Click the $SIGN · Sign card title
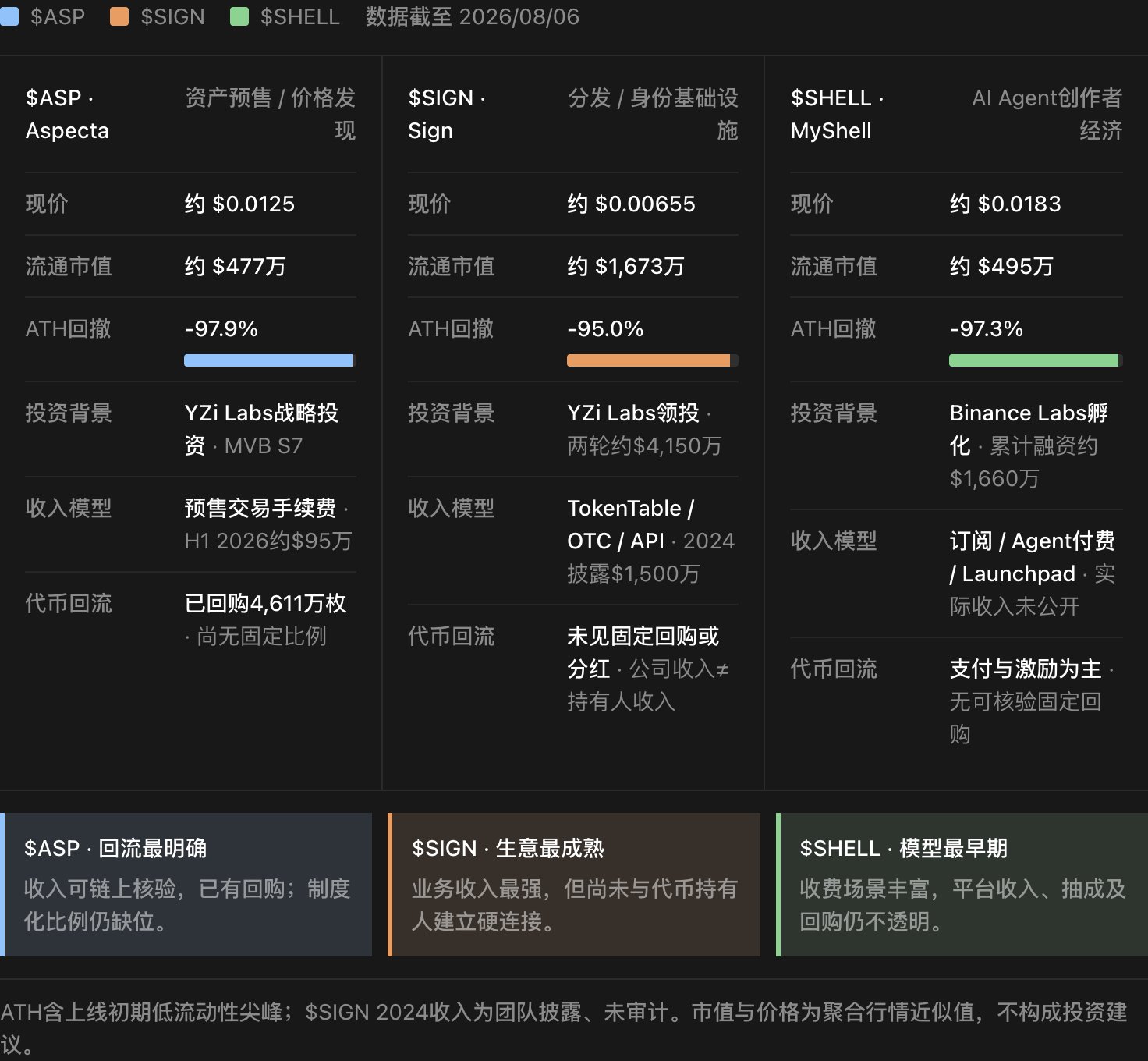Screen dimensions: 1148x1061 tap(447, 114)
